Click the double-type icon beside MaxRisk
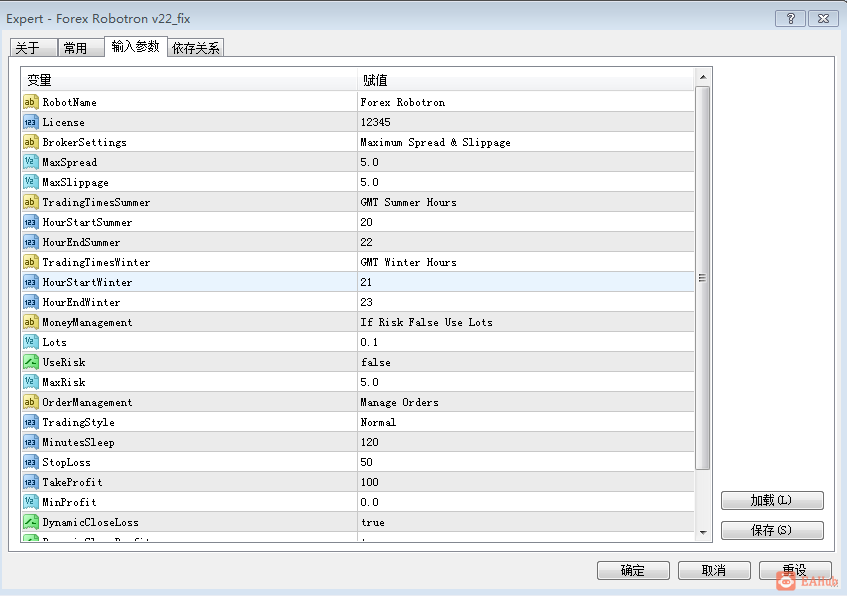This screenshot has width=847, height=596. coord(31,382)
